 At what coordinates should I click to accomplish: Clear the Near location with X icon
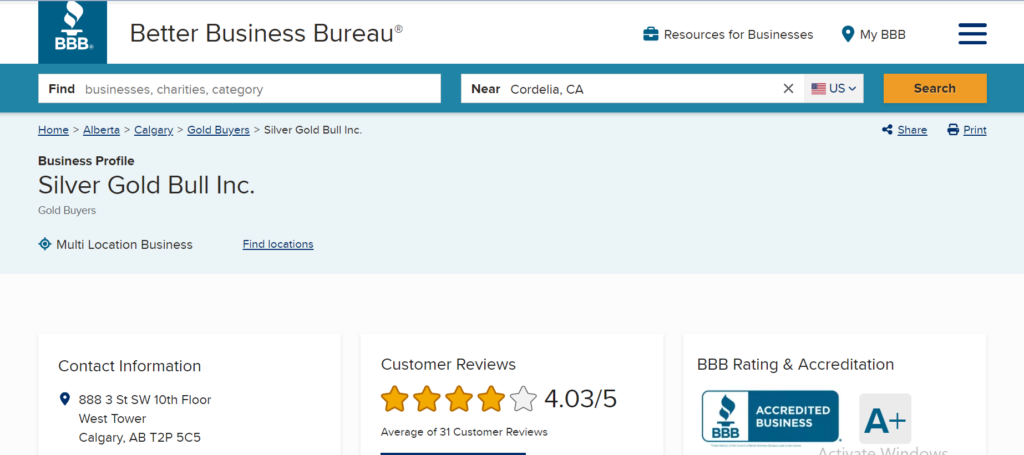coord(788,89)
